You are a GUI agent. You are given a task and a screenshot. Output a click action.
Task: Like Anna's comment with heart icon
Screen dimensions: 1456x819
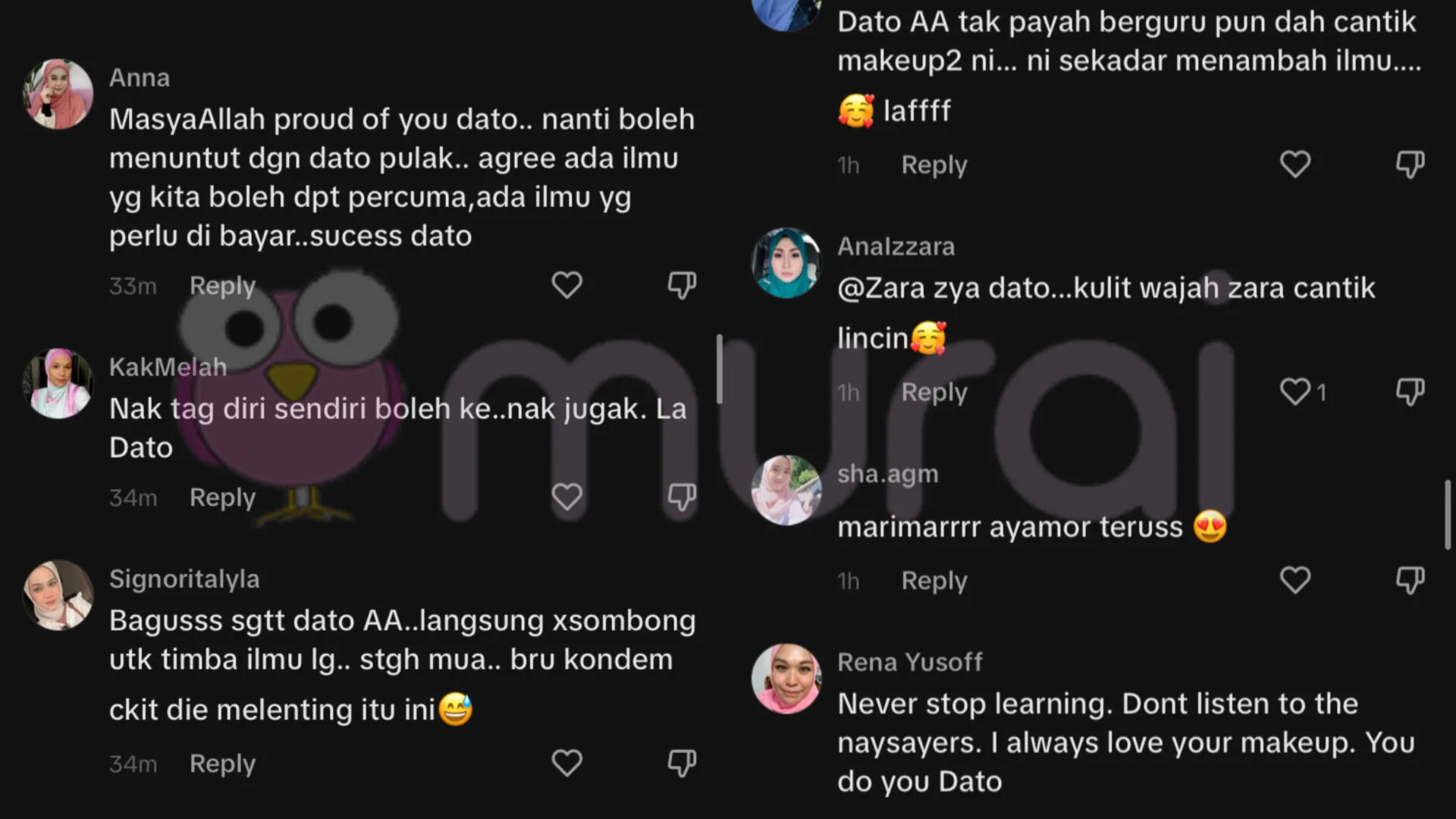(566, 285)
